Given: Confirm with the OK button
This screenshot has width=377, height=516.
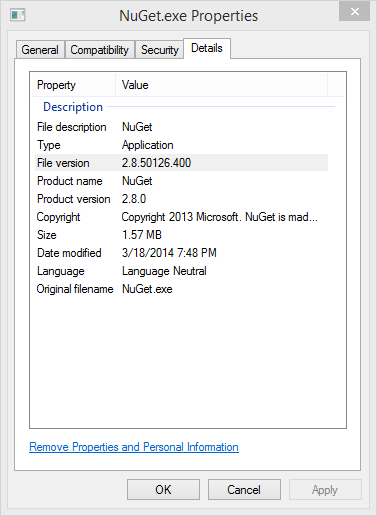Looking at the screenshot, I should pyautogui.click(x=163, y=490).
